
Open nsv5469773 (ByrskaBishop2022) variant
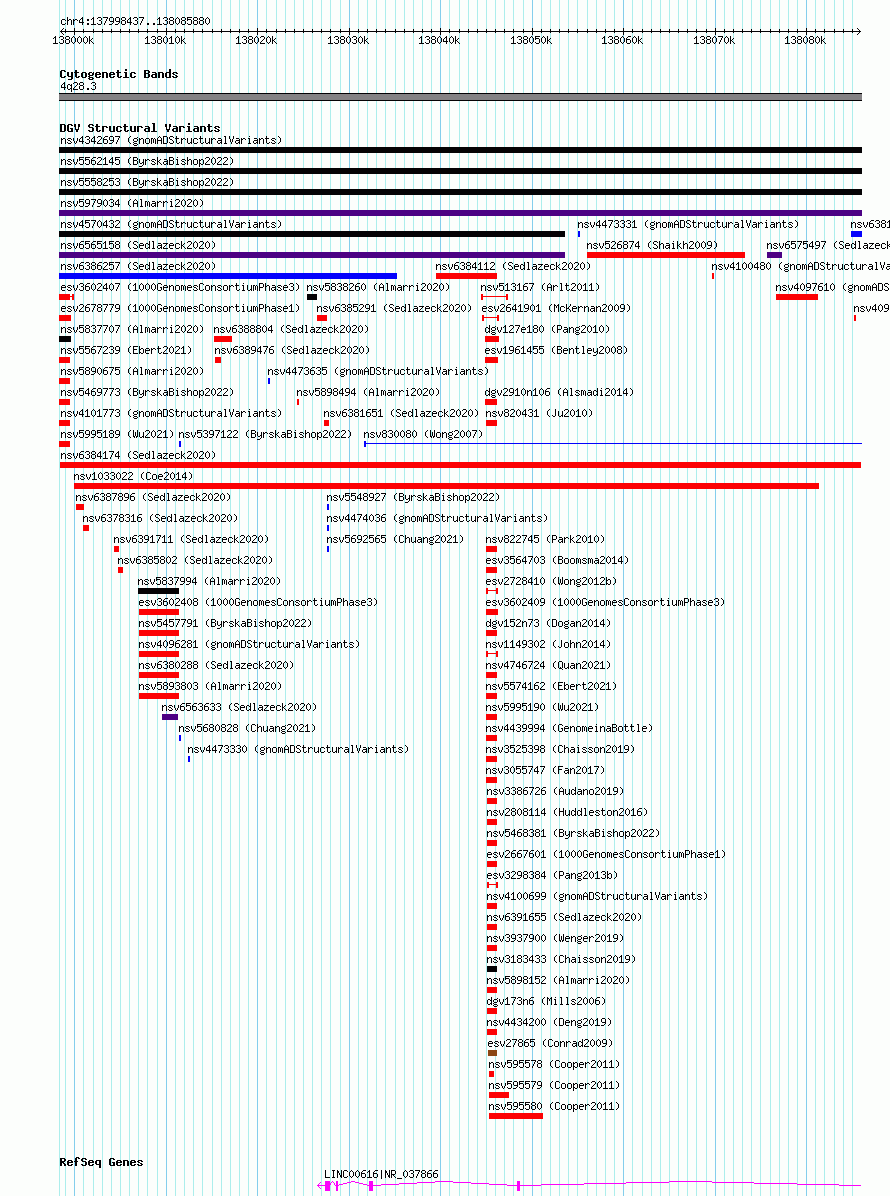click(147, 392)
